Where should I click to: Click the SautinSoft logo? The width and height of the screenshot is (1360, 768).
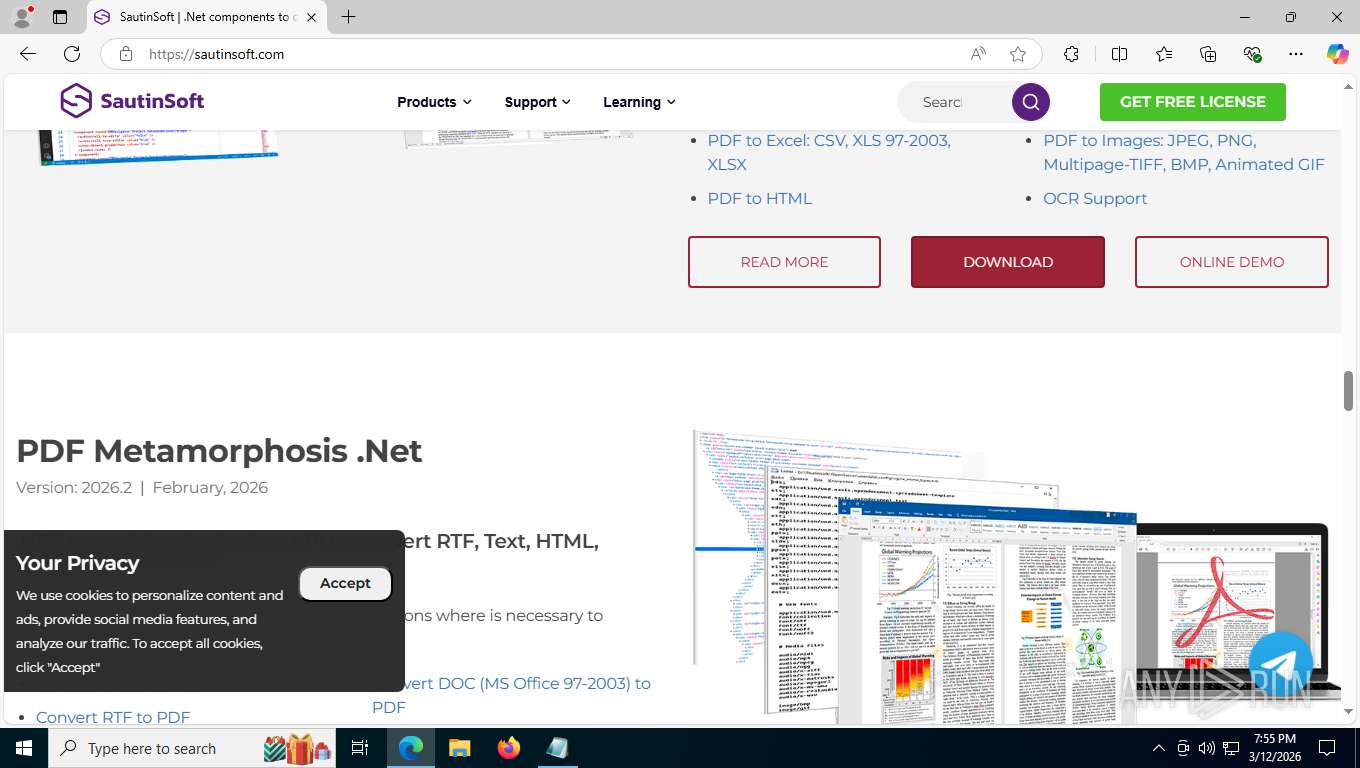click(132, 101)
